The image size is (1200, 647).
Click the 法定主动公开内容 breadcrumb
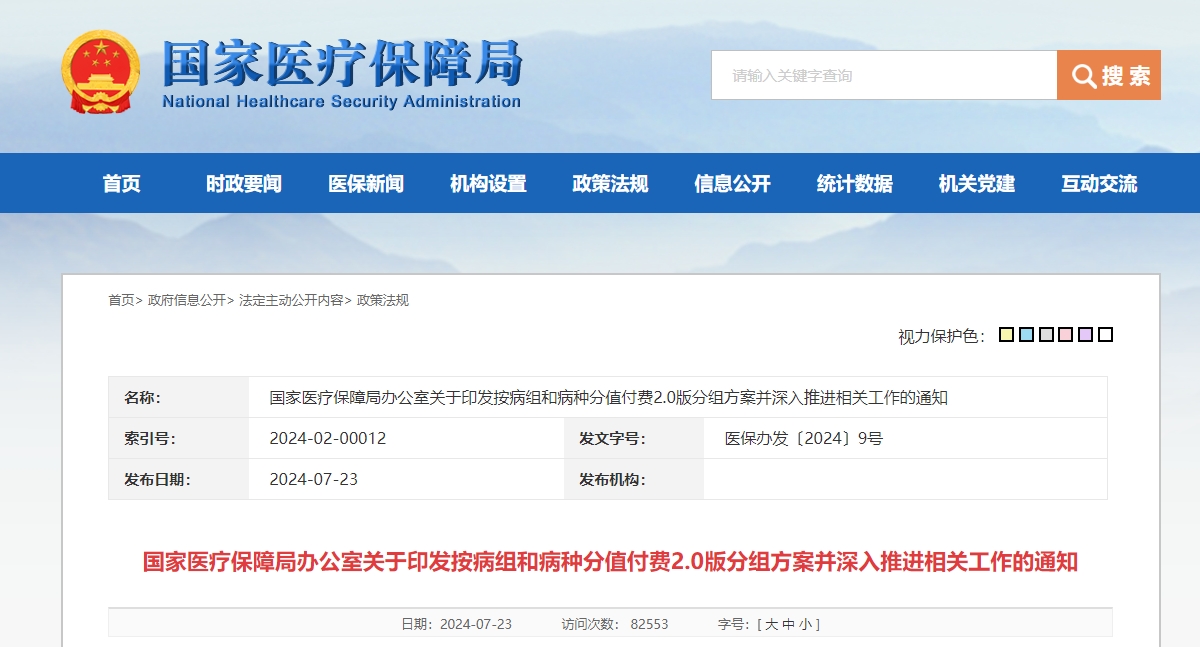click(288, 298)
